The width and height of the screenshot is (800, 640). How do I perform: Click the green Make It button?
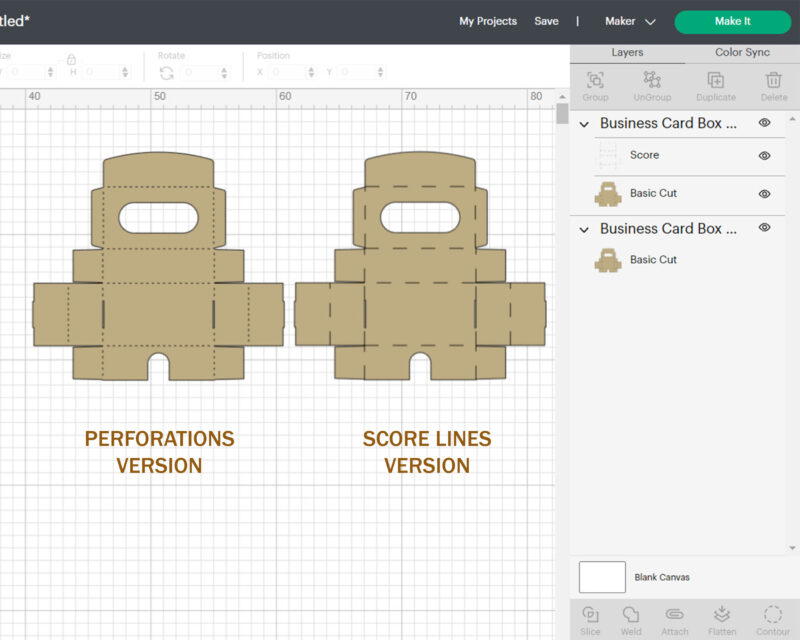732,21
